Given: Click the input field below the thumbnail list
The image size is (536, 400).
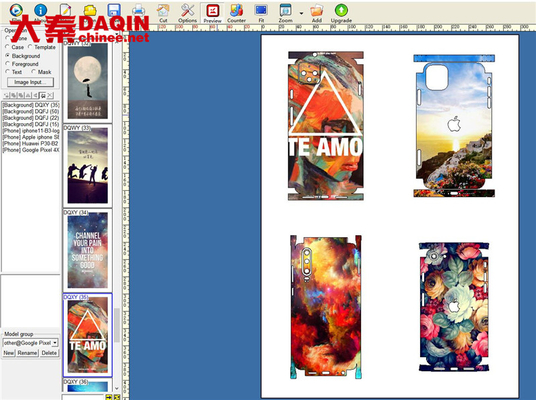Looking at the screenshot, I should point(83,397).
